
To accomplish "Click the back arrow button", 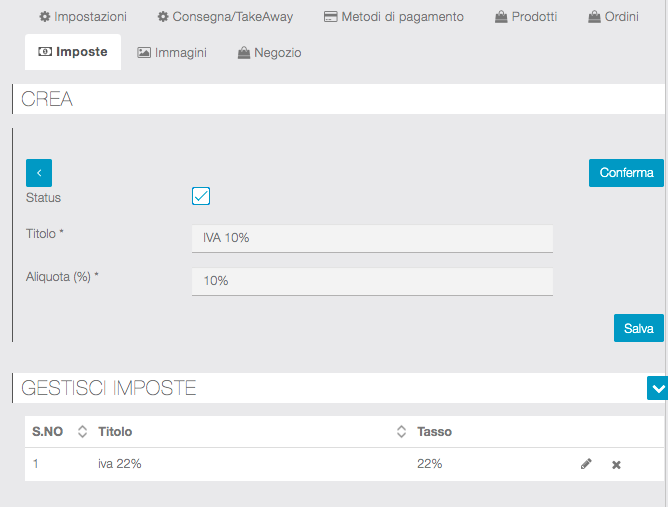I will (38, 173).
